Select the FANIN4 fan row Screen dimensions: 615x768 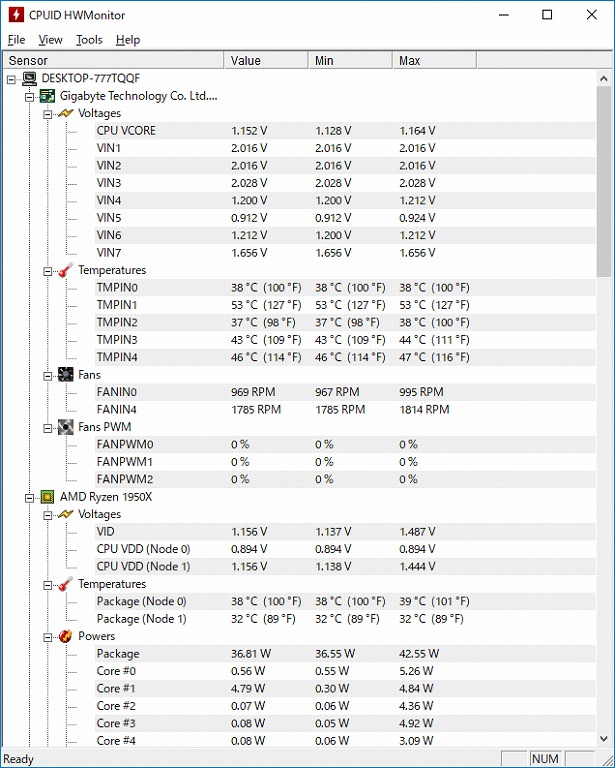click(x=345, y=409)
